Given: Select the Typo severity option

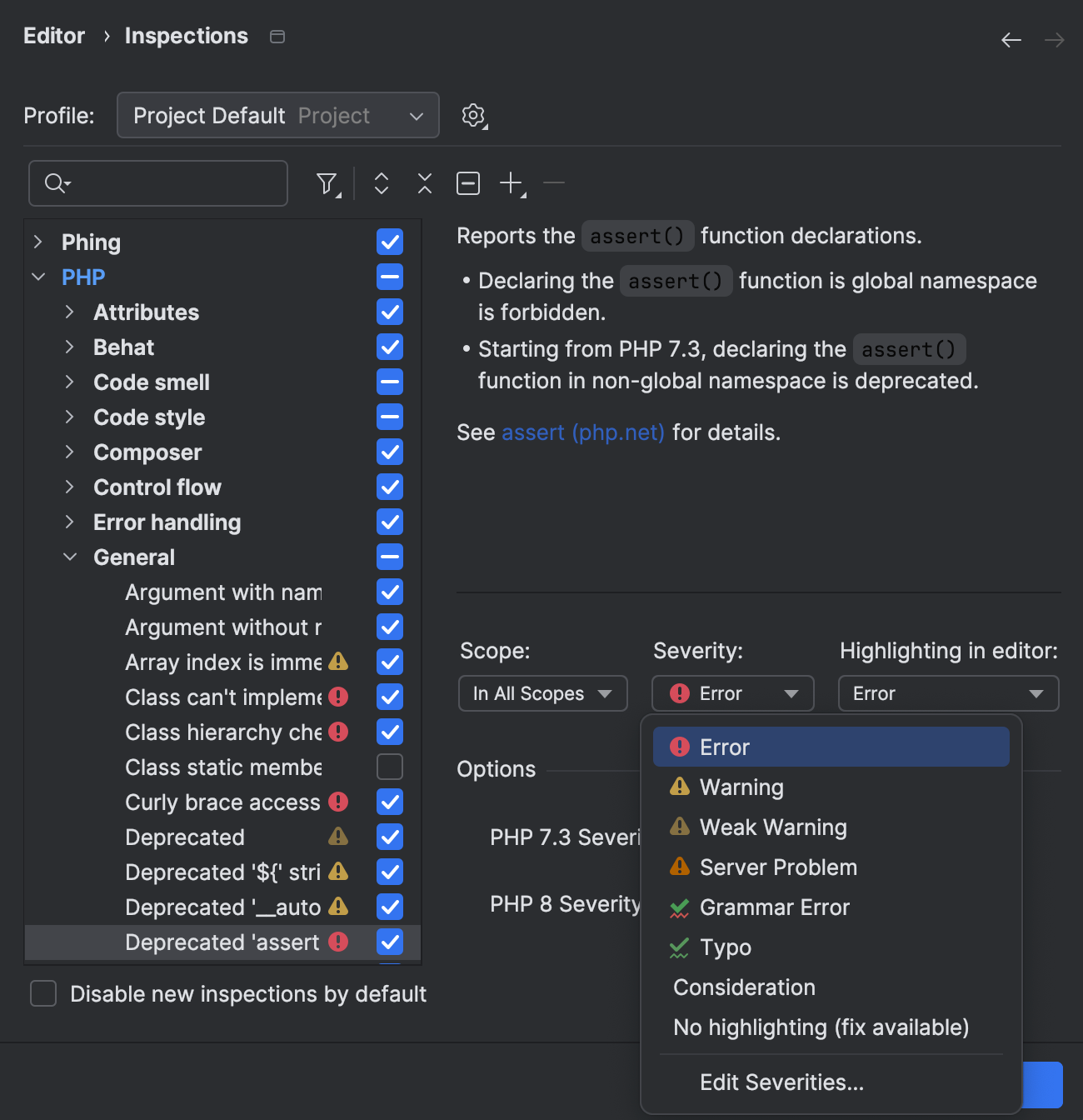Looking at the screenshot, I should click(831, 947).
